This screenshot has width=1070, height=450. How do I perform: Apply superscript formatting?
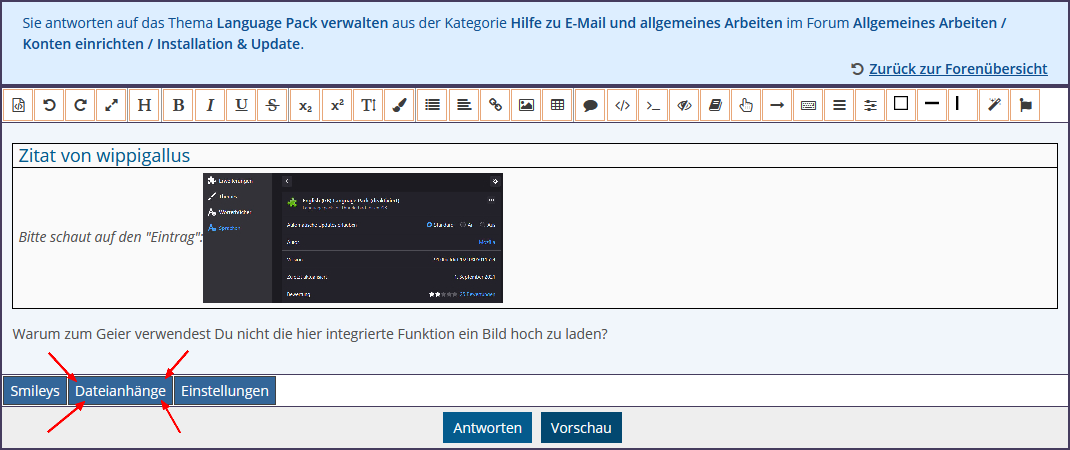[337, 105]
